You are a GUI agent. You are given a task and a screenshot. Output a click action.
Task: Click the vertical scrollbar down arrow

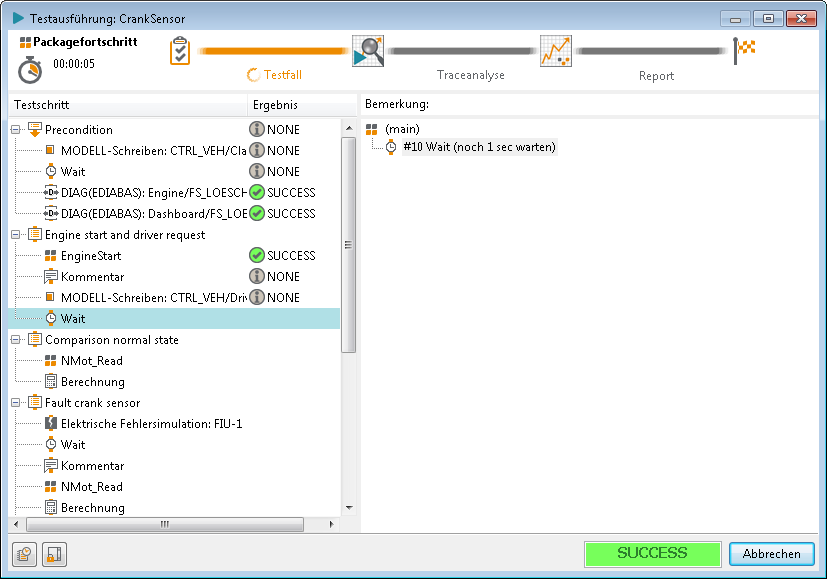[349, 508]
